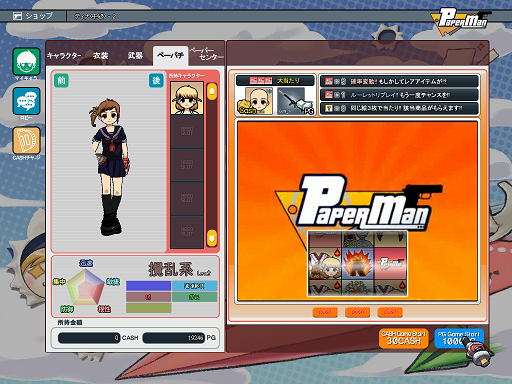Click the 同じ絵3枚で当たり info row

point(399,108)
